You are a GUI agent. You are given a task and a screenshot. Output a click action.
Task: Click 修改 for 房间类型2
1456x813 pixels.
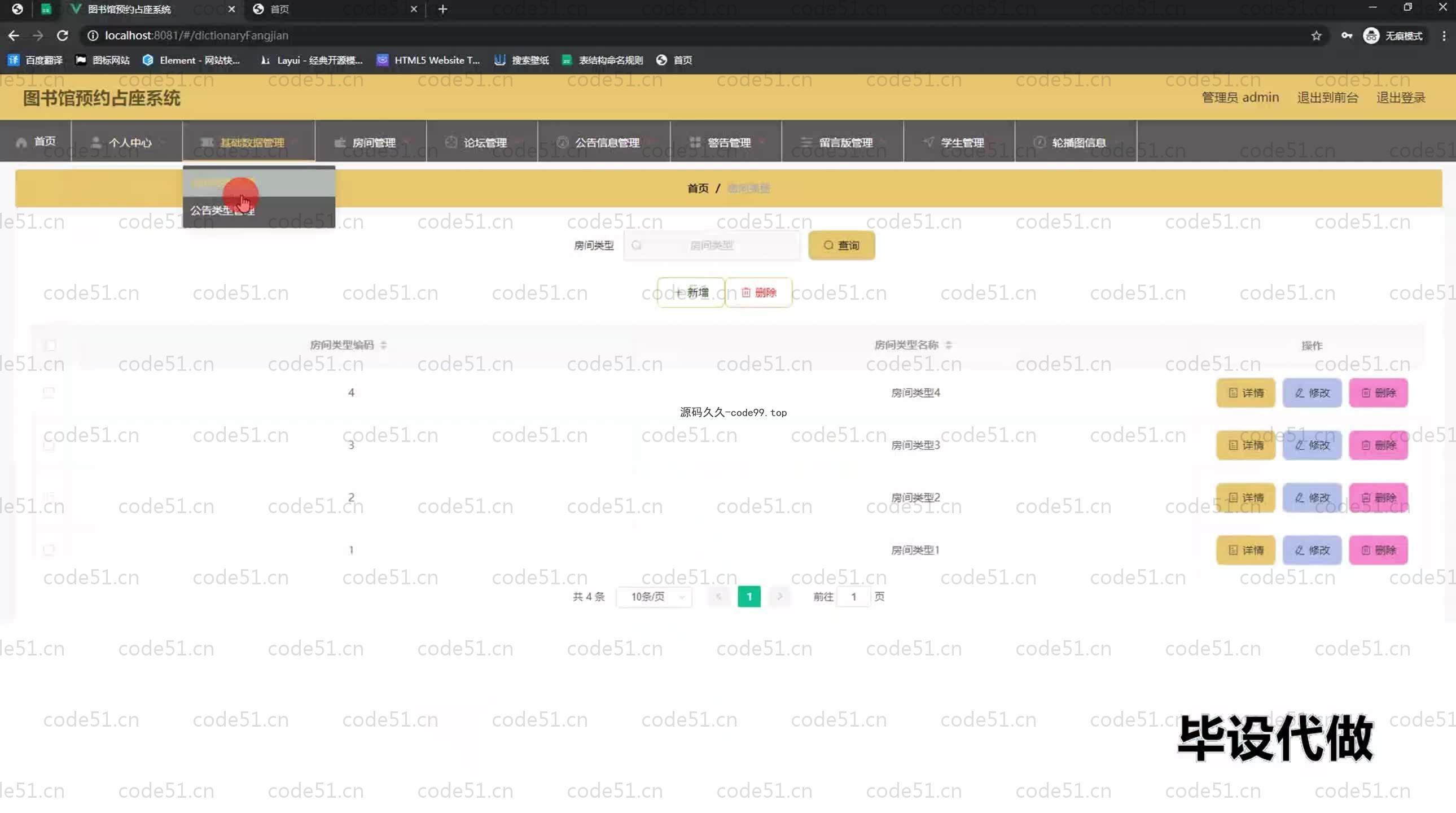click(1312, 498)
